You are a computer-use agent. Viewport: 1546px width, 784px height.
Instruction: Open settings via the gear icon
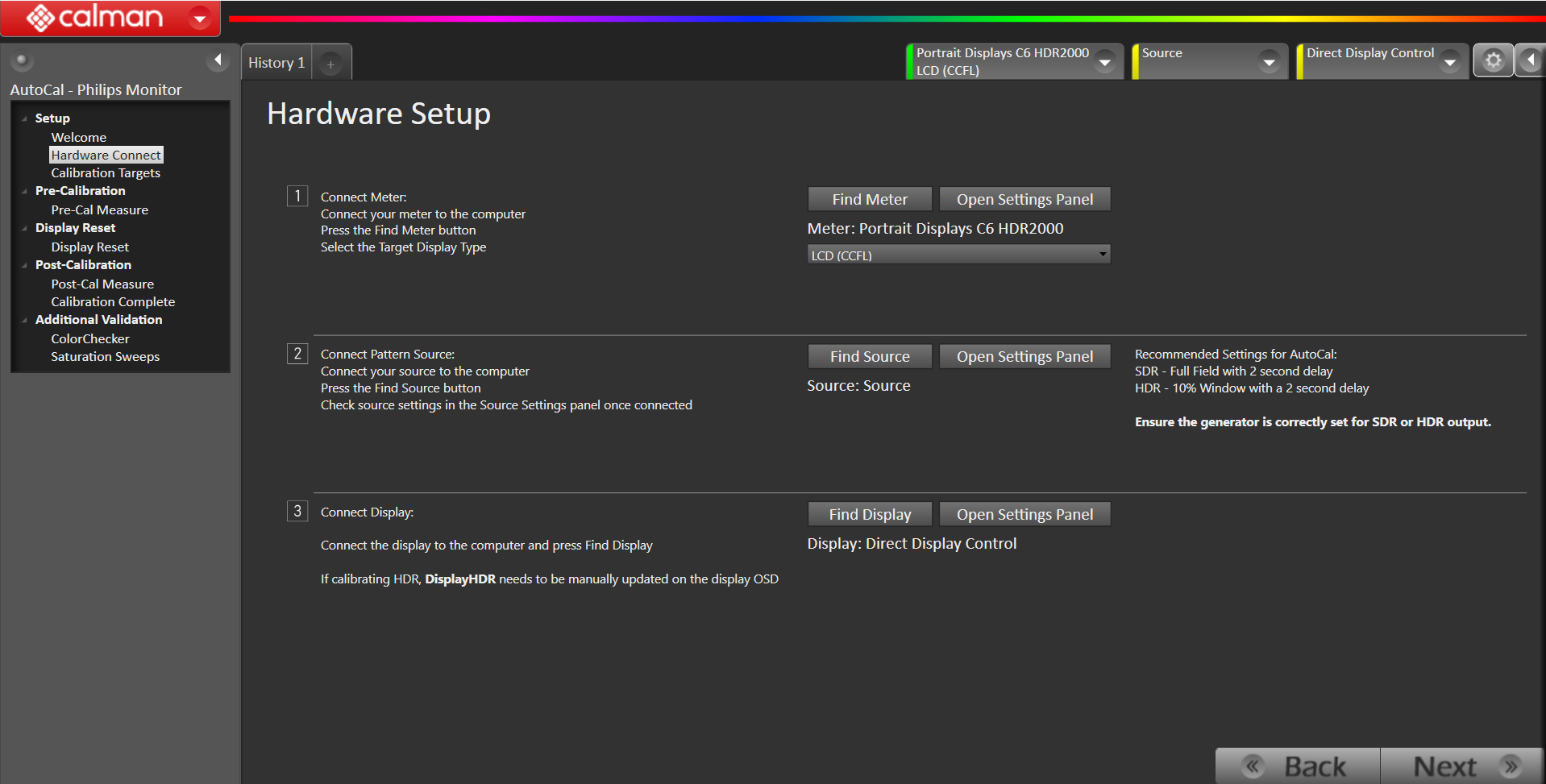click(1493, 60)
